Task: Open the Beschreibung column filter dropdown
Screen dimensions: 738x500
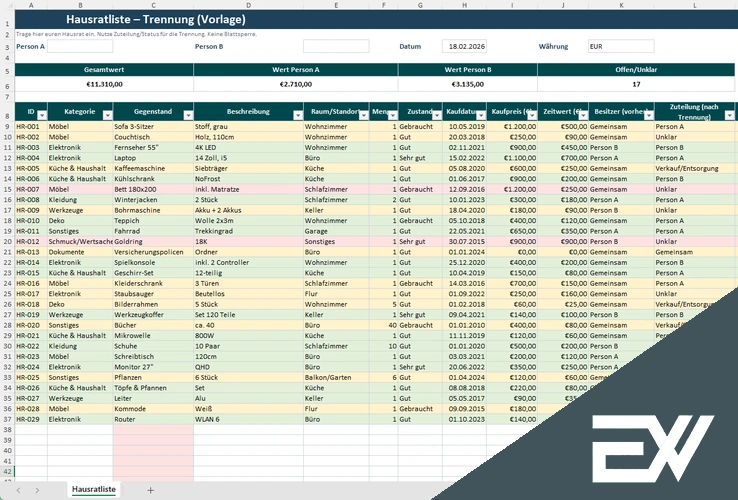Action: point(298,115)
